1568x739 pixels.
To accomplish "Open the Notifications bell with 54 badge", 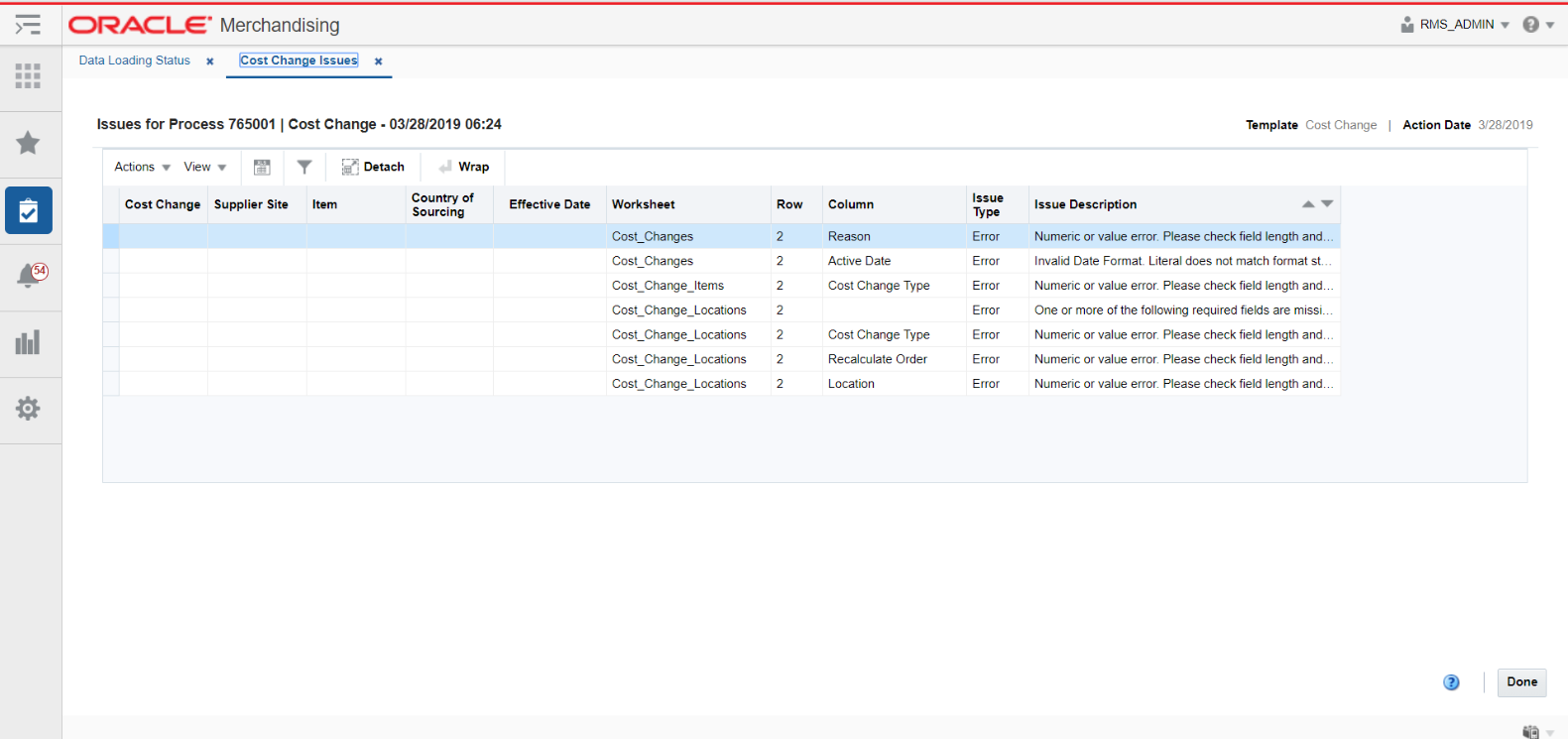I will (31, 276).
